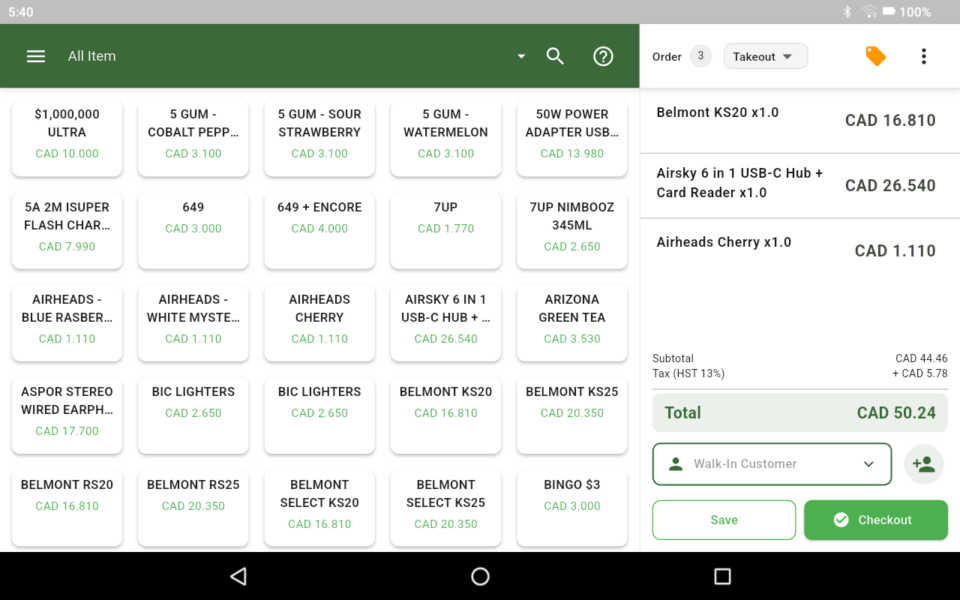This screenshot has width=960, height=600.
Task: Add the 7UP item for CAD 1.770
Action: tap(446, 231)
